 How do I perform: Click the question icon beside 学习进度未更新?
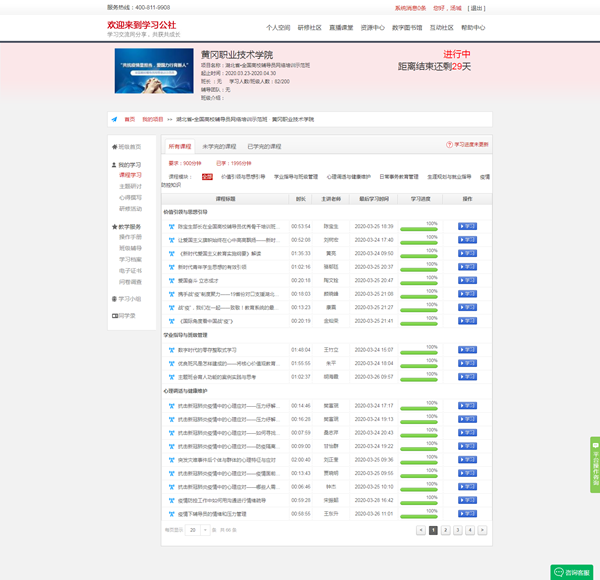pos(449,145)
